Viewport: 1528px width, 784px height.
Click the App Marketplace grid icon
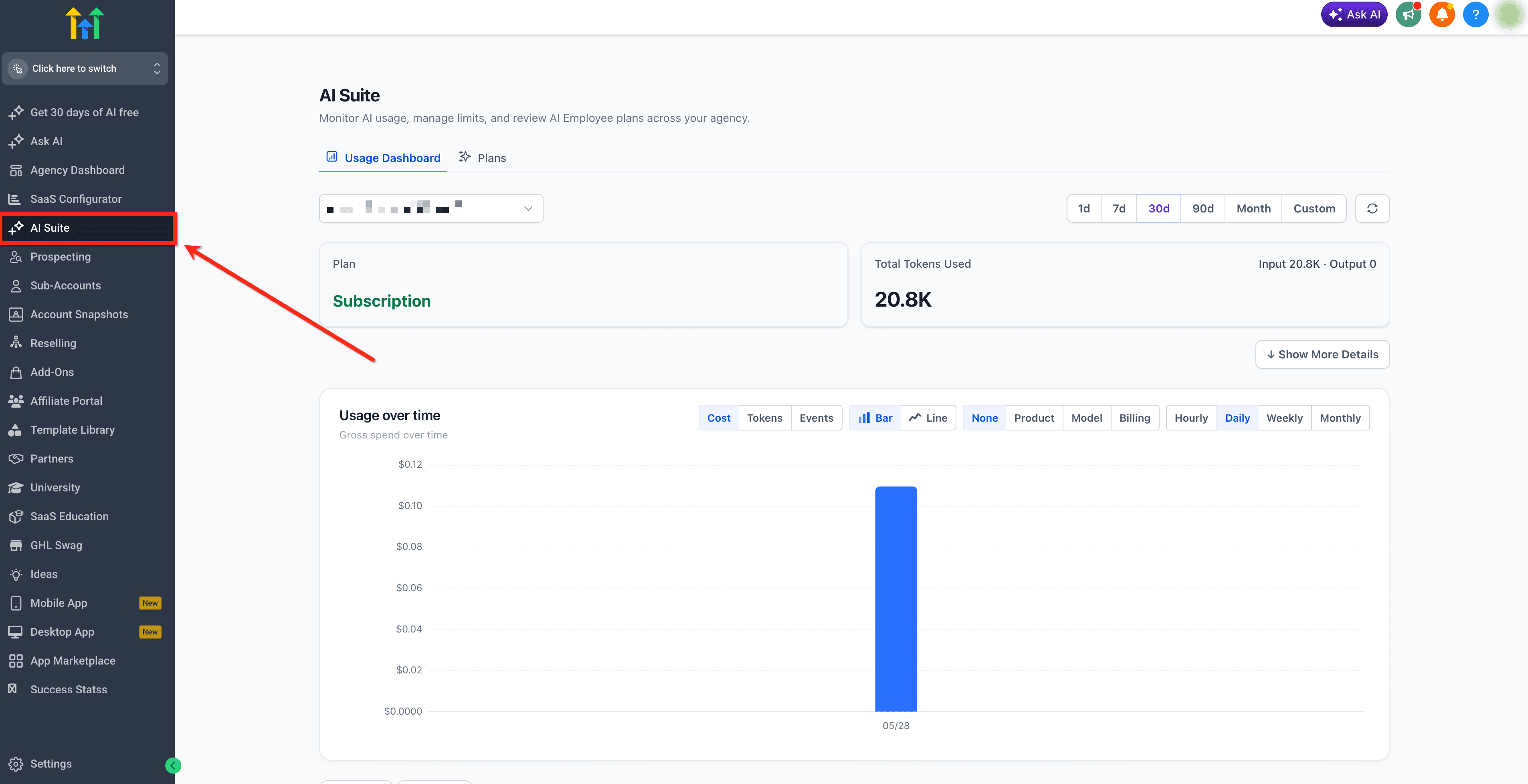tap(16, 661)
